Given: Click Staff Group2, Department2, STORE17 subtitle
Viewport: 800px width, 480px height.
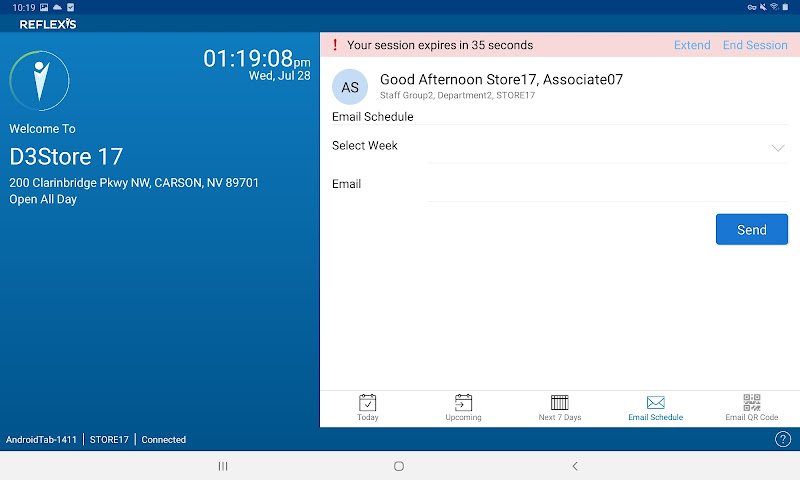Looking at the screenshot, I should (457, 95).
